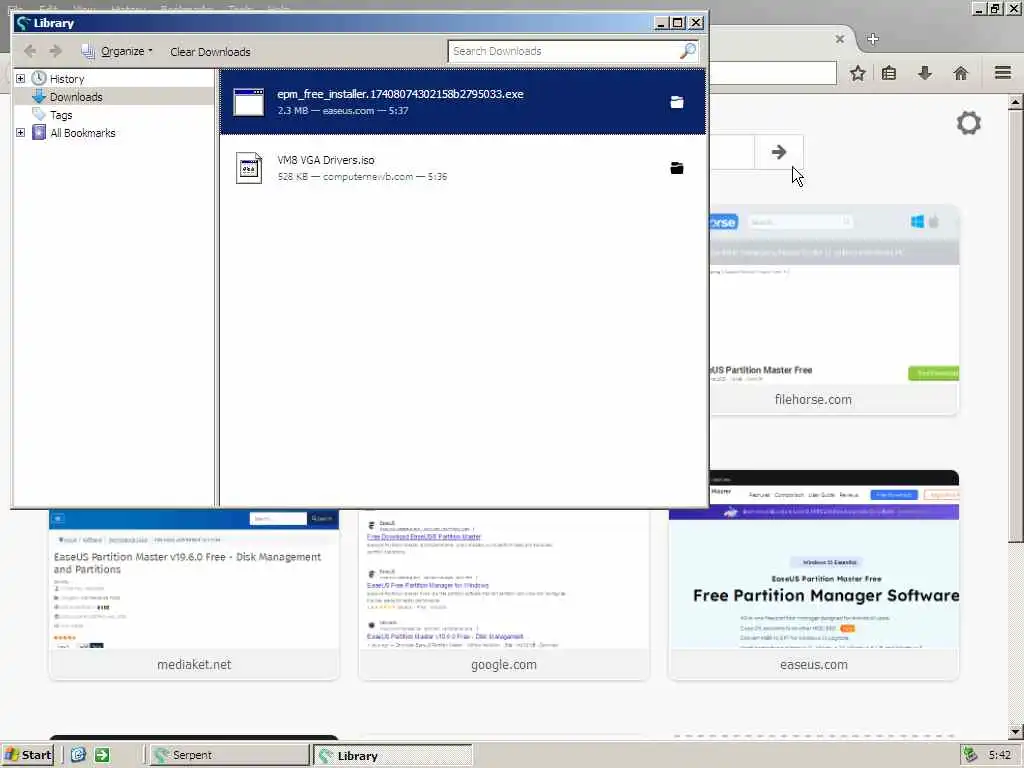Click the Library taskbar button

392,756
